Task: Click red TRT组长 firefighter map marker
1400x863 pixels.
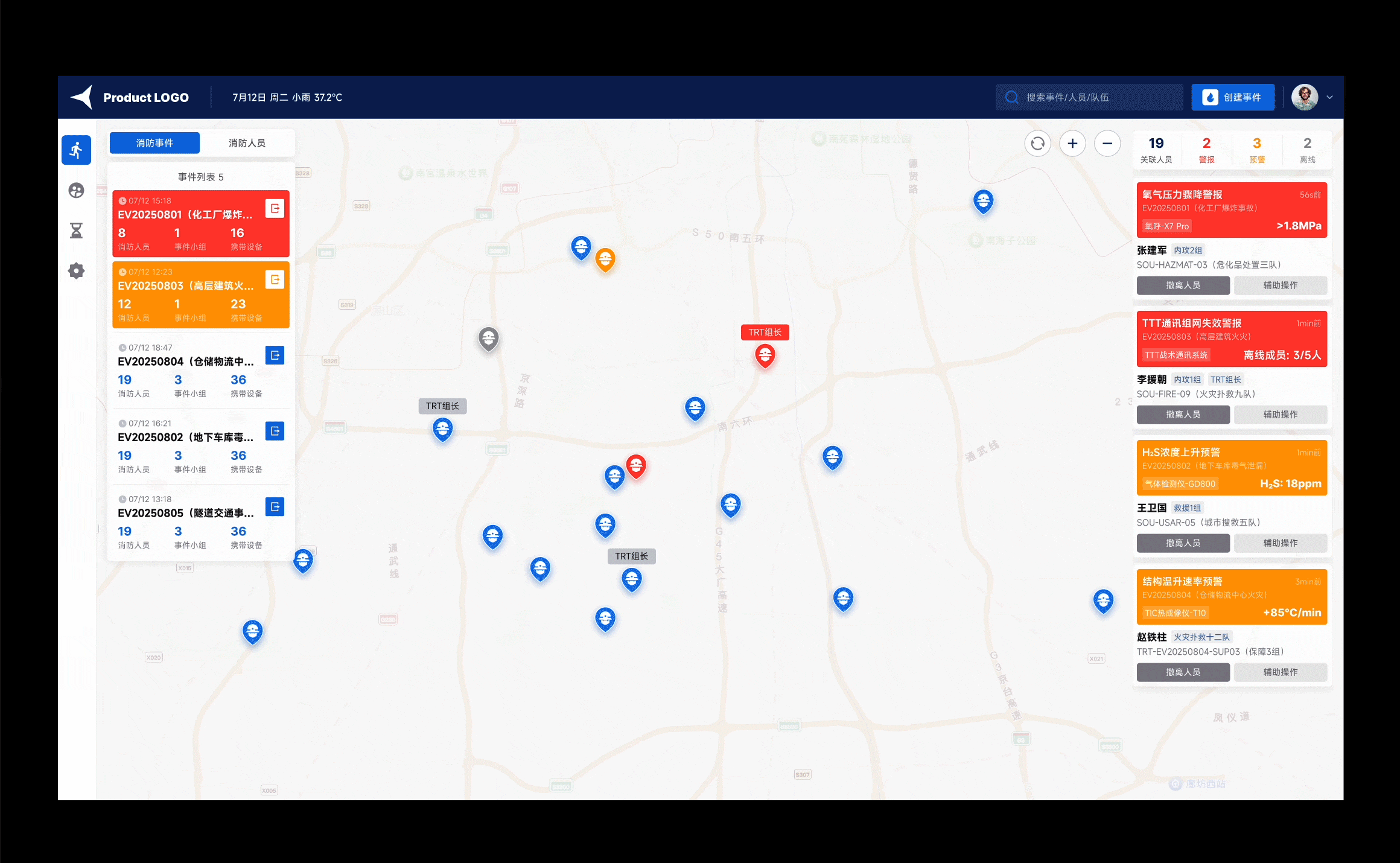Action: 765,355
